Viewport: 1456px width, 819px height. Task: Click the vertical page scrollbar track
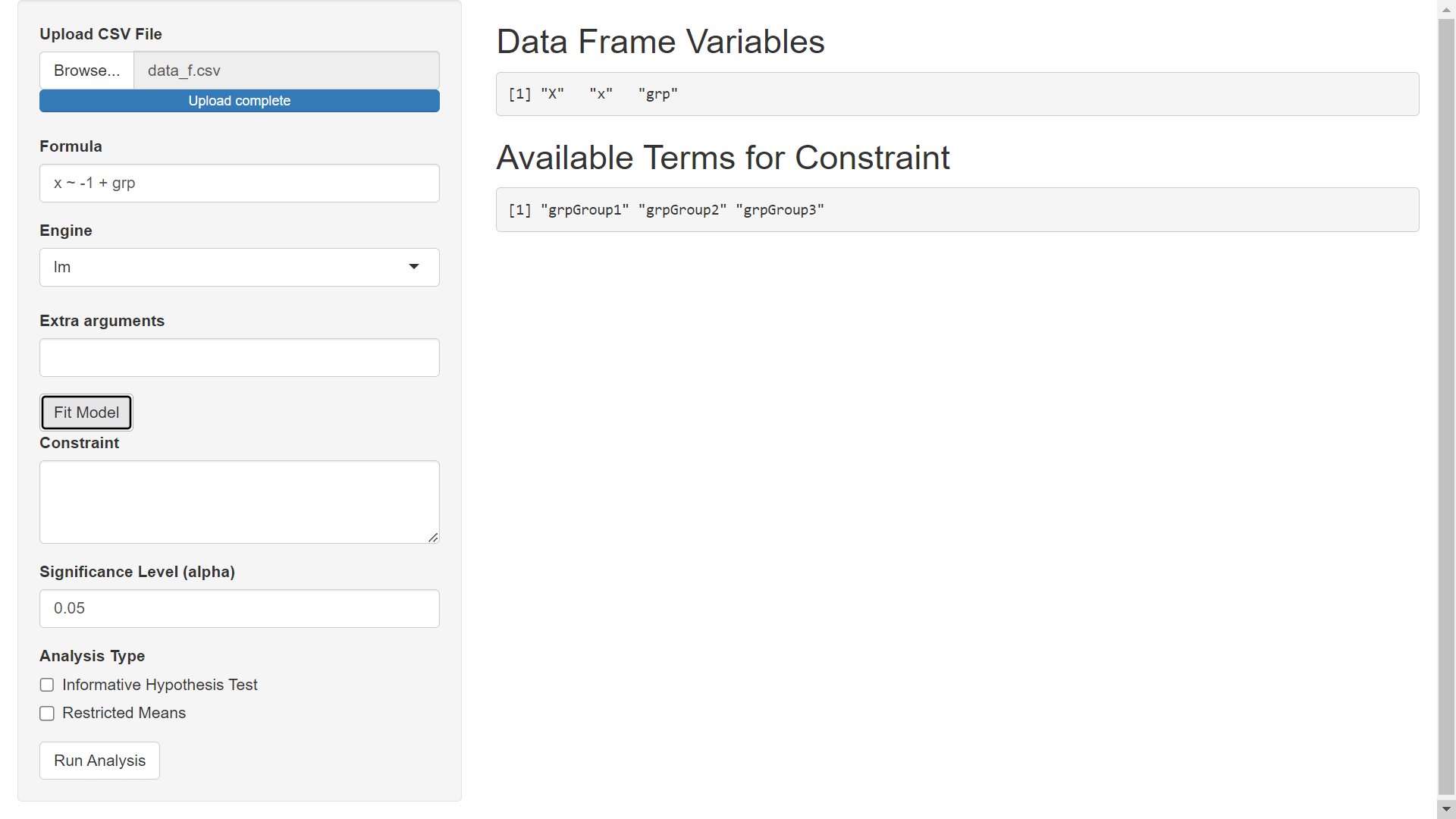[x=1446, y=409]
